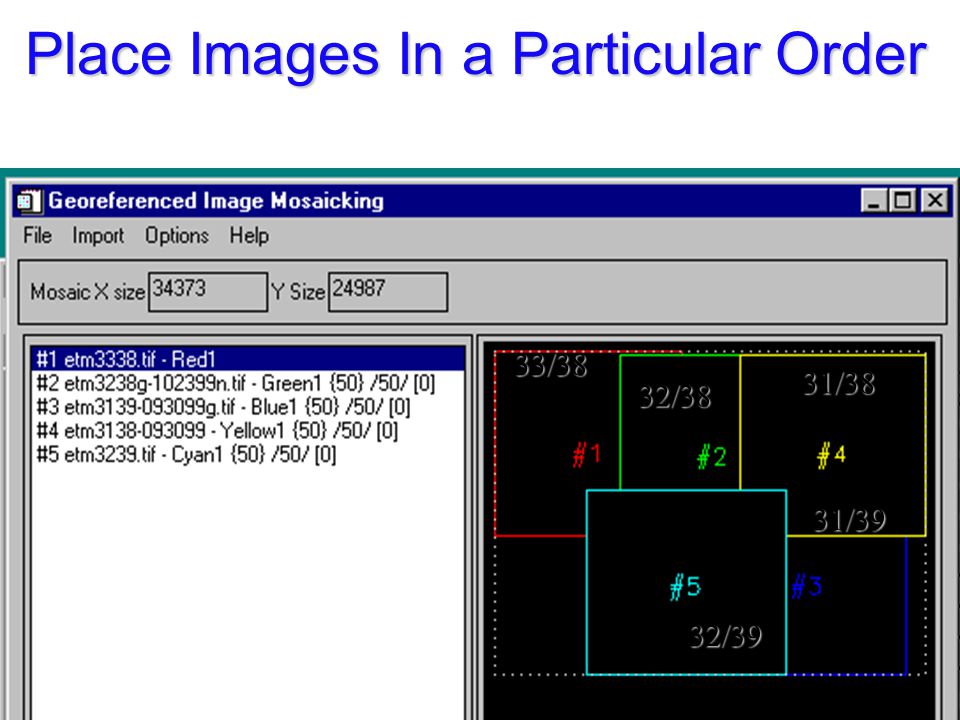Click the cyan #5 footprint label

coord(685,587)
